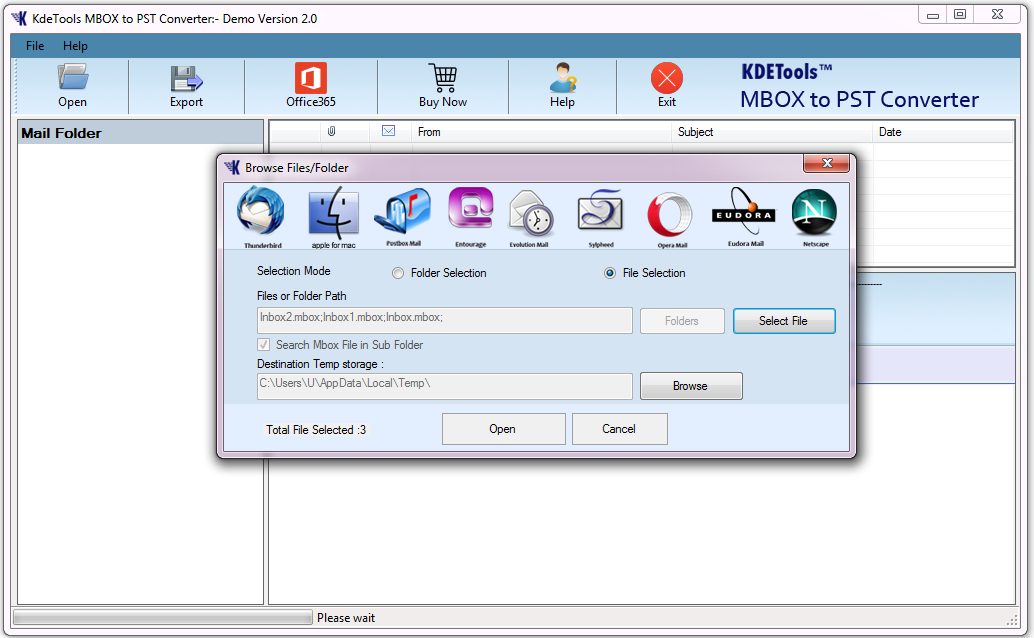Image resolution: width=1034 pixels, height=638 pixels.
Task: Click the Files or Folder Path field
Action: (x=444, y=320)
